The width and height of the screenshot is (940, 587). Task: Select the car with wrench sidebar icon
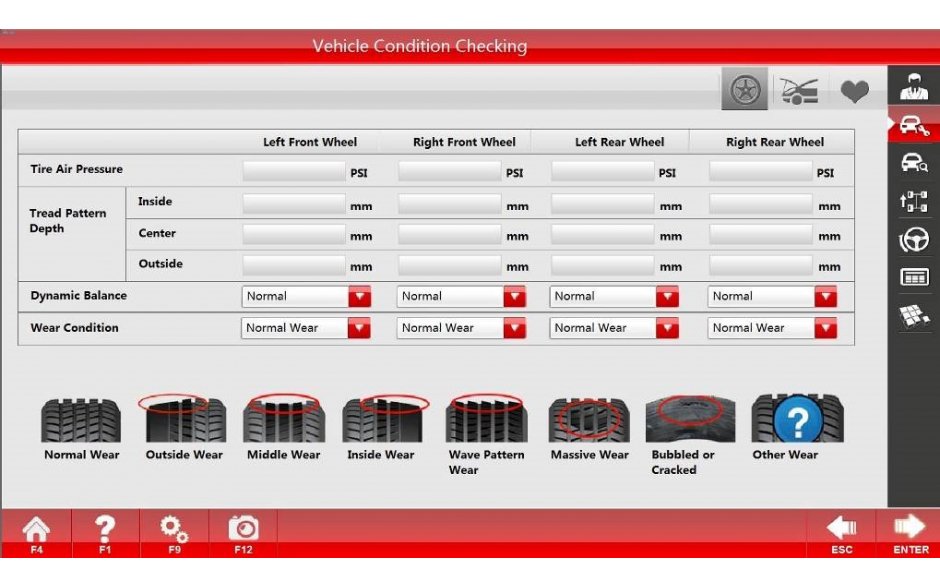point(914,125)
